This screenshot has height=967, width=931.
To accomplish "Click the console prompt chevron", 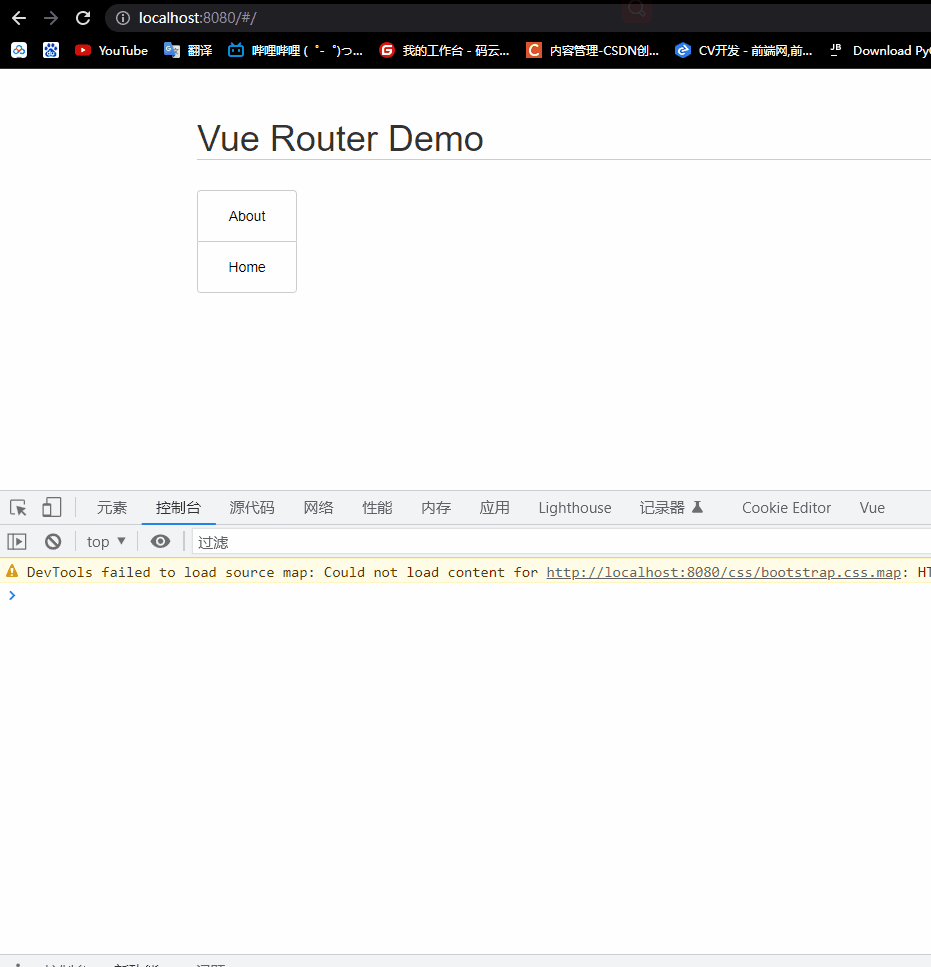I will (12, 595).
